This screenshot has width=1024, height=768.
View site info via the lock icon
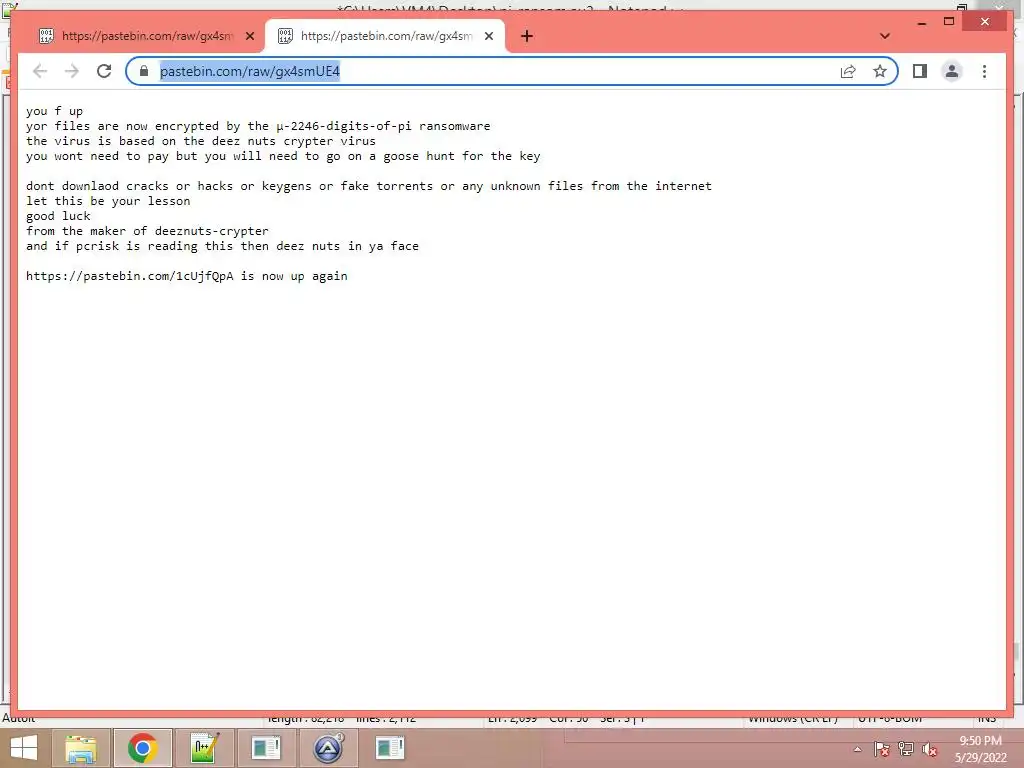tap(144, 71)
